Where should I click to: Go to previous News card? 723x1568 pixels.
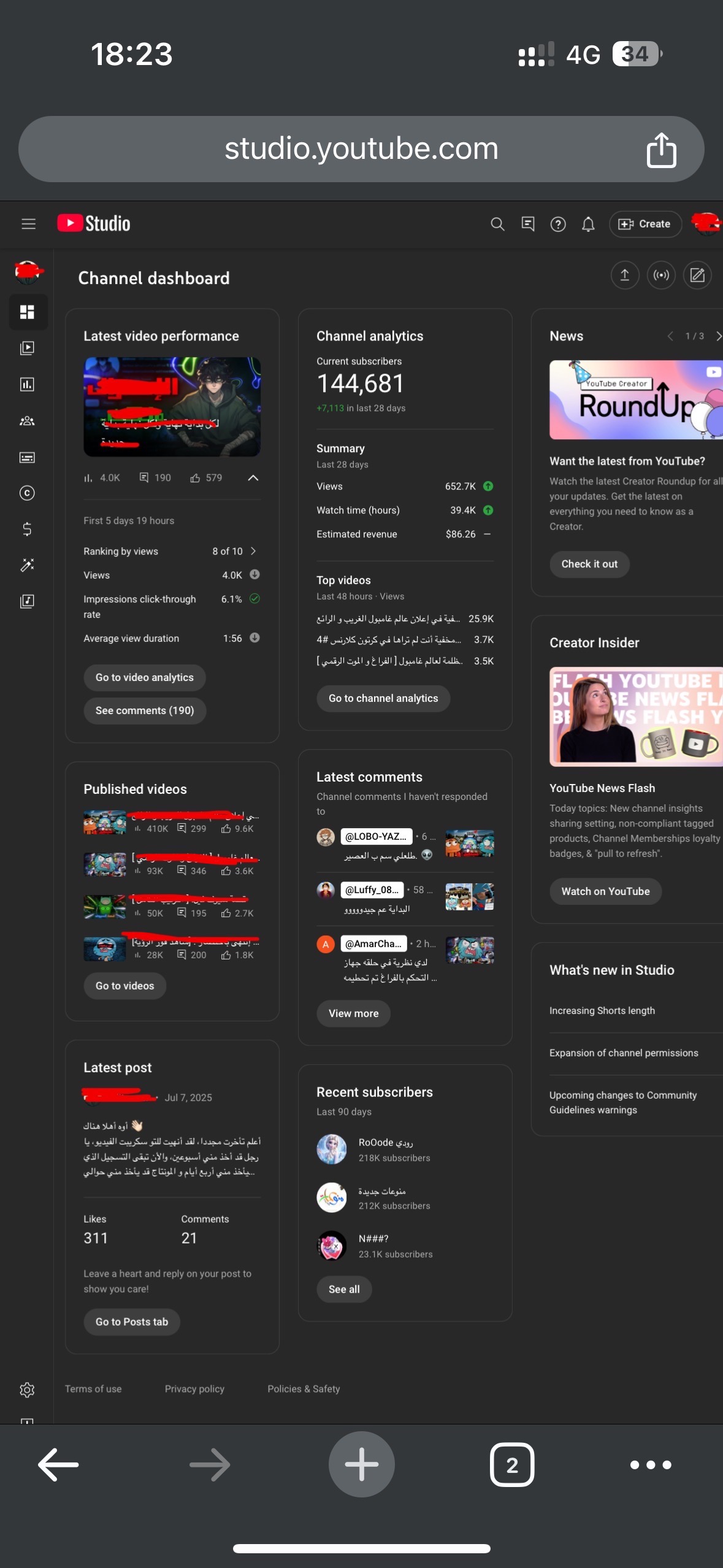[670, 336]
